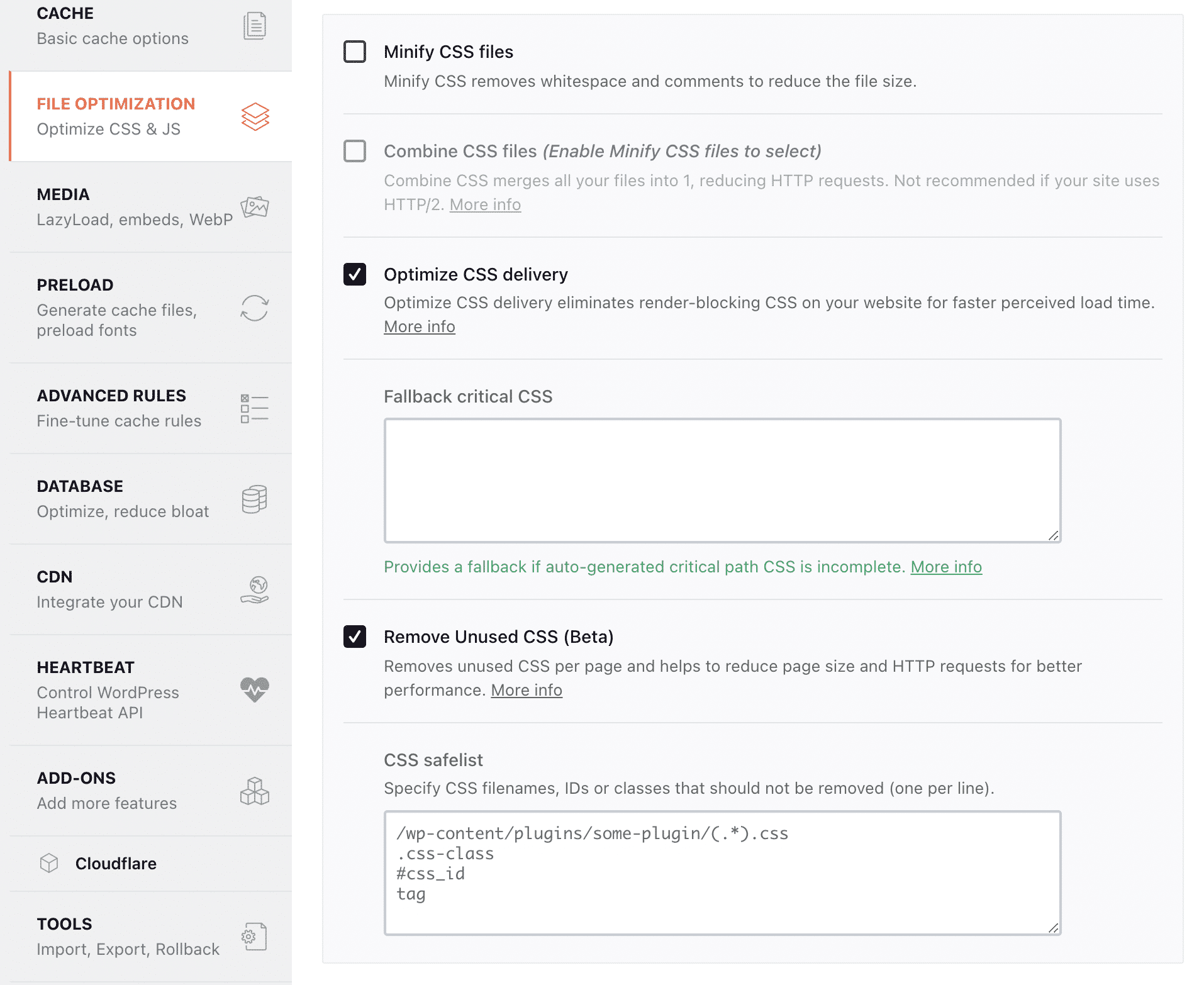Tick the Combine CSS files checkbox
The height and width of the screenshot is (985, 1204).
(355, 151)
